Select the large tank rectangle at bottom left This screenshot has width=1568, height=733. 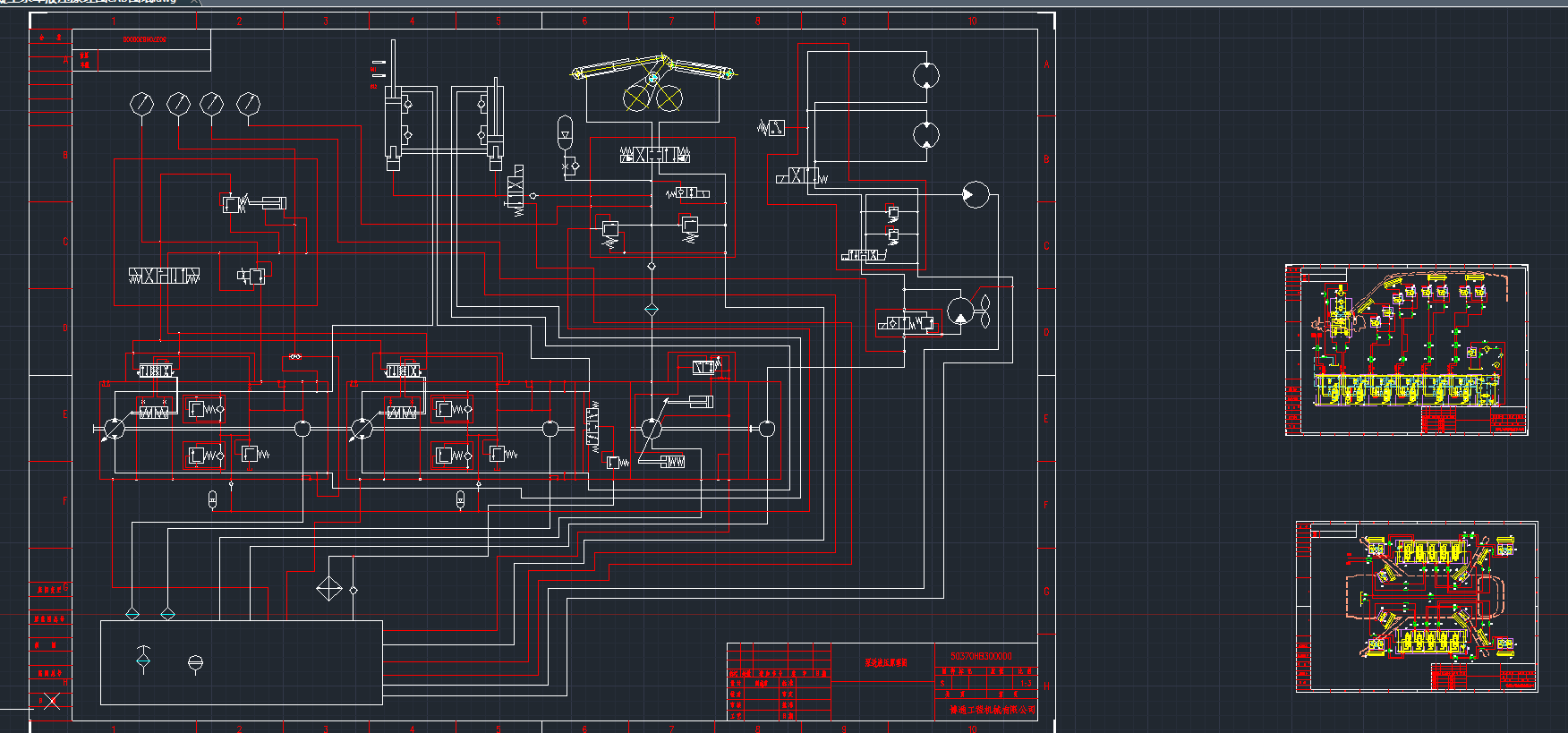tap(241, 662)
